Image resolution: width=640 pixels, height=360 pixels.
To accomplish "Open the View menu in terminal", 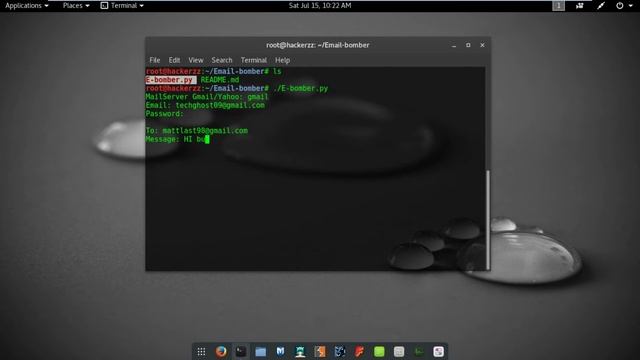I will [x=196, y=60].
